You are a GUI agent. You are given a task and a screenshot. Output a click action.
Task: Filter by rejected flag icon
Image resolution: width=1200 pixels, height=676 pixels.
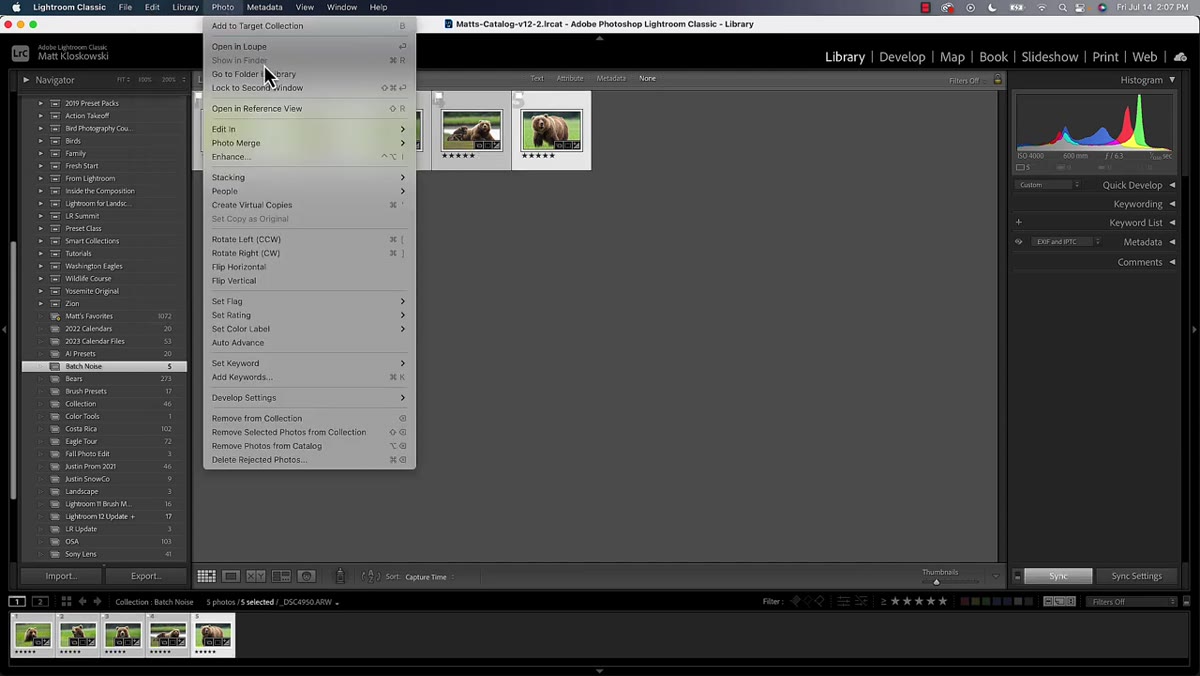[x=821, y=601]
